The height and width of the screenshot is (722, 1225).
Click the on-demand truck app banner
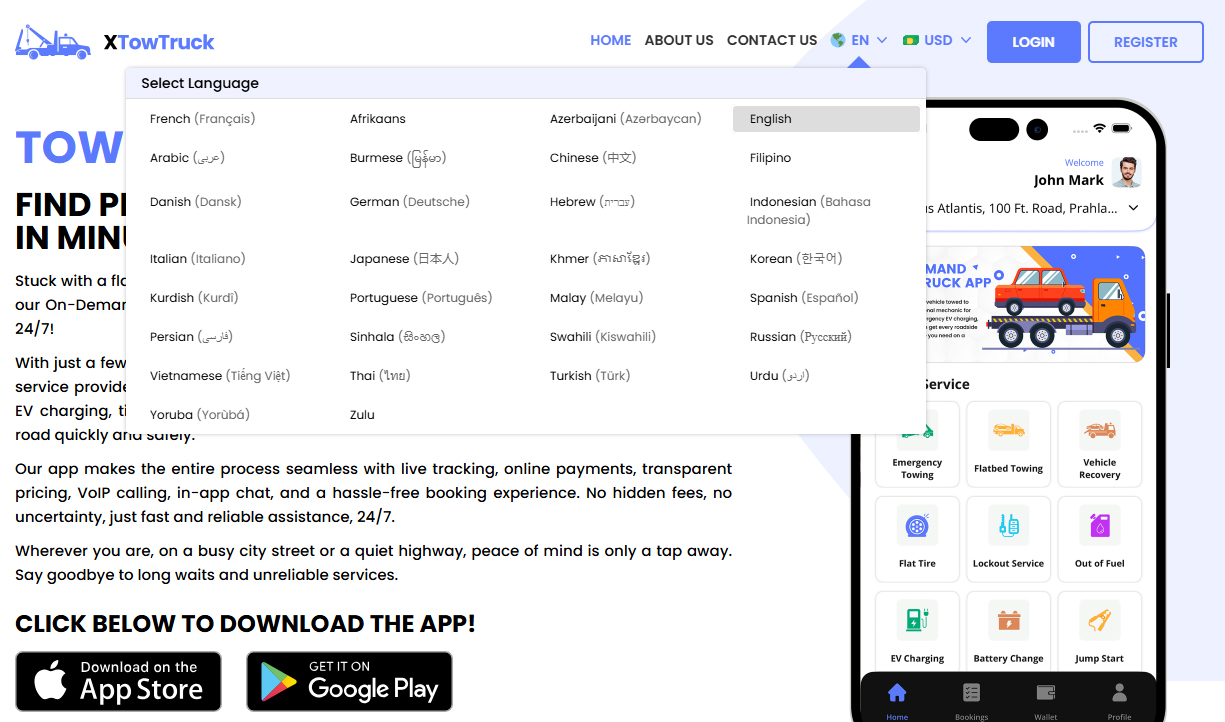1035,304
